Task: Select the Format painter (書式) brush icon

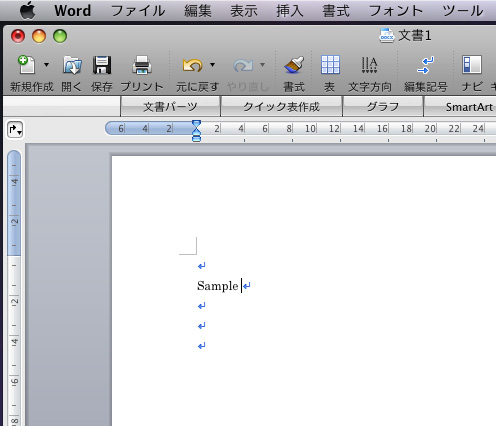Action: 294,65
